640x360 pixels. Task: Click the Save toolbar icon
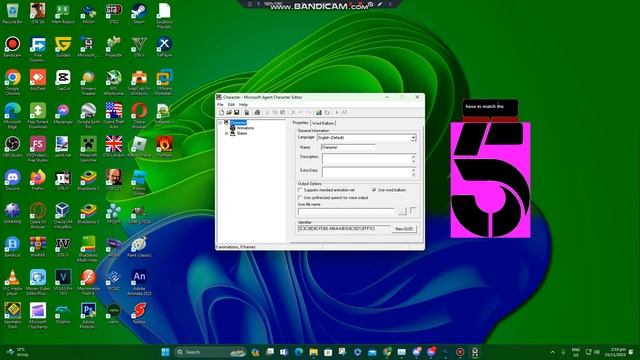click(236, 113)
